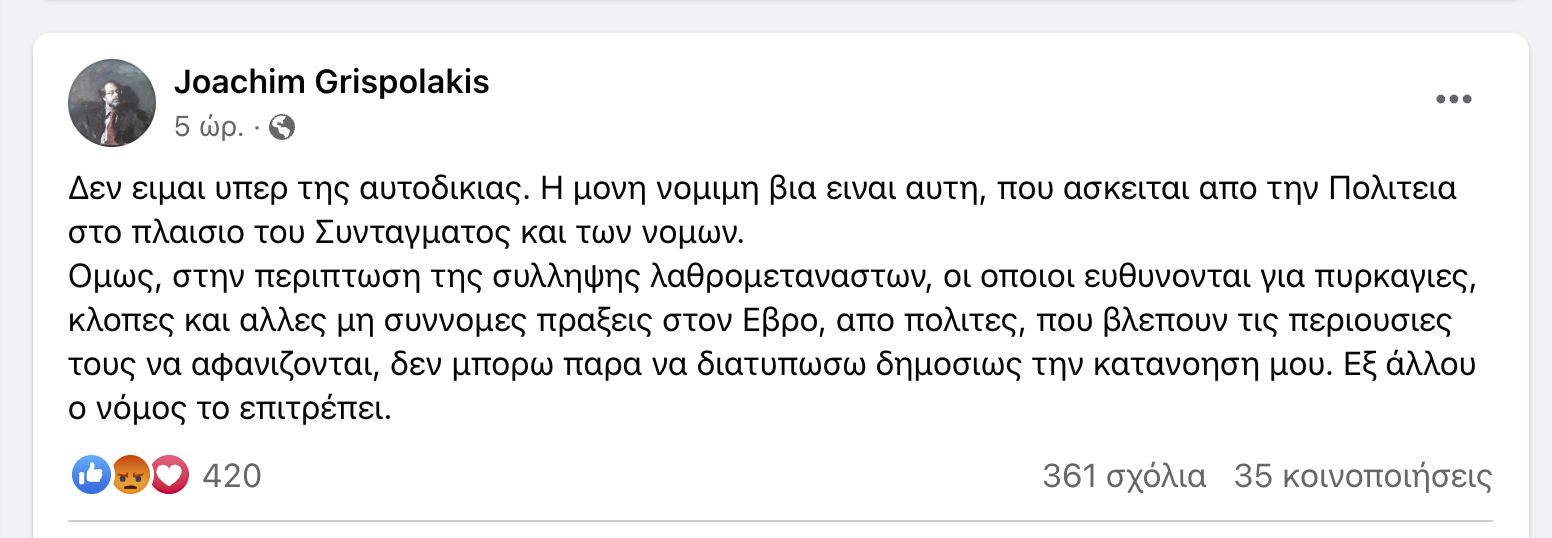Click the post line starting 'τους να αφανιζονται'
Screen dimensions: 1552x538
(774, 367)
